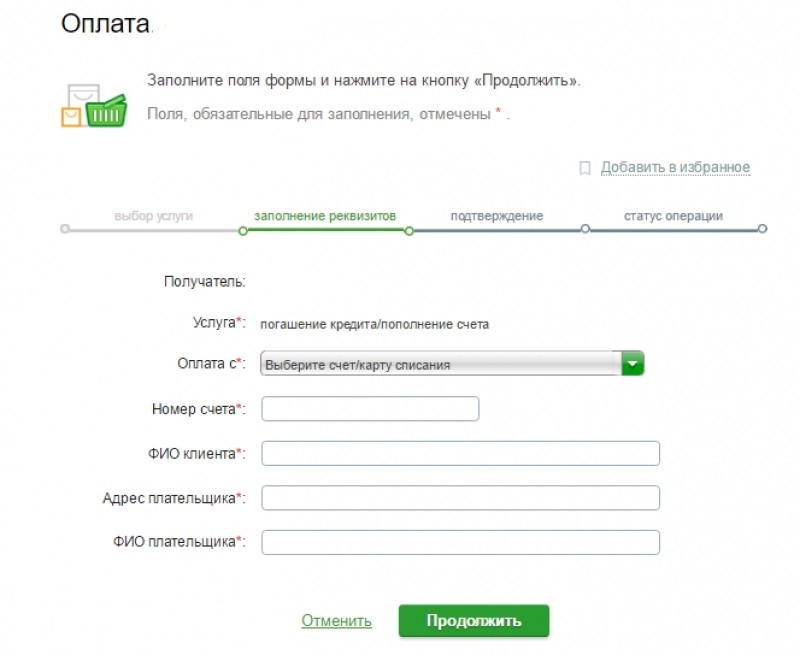This screenshot has height=655, width=800.
Task: Click into the ФИО плательщика field
Action: point(461,542)
